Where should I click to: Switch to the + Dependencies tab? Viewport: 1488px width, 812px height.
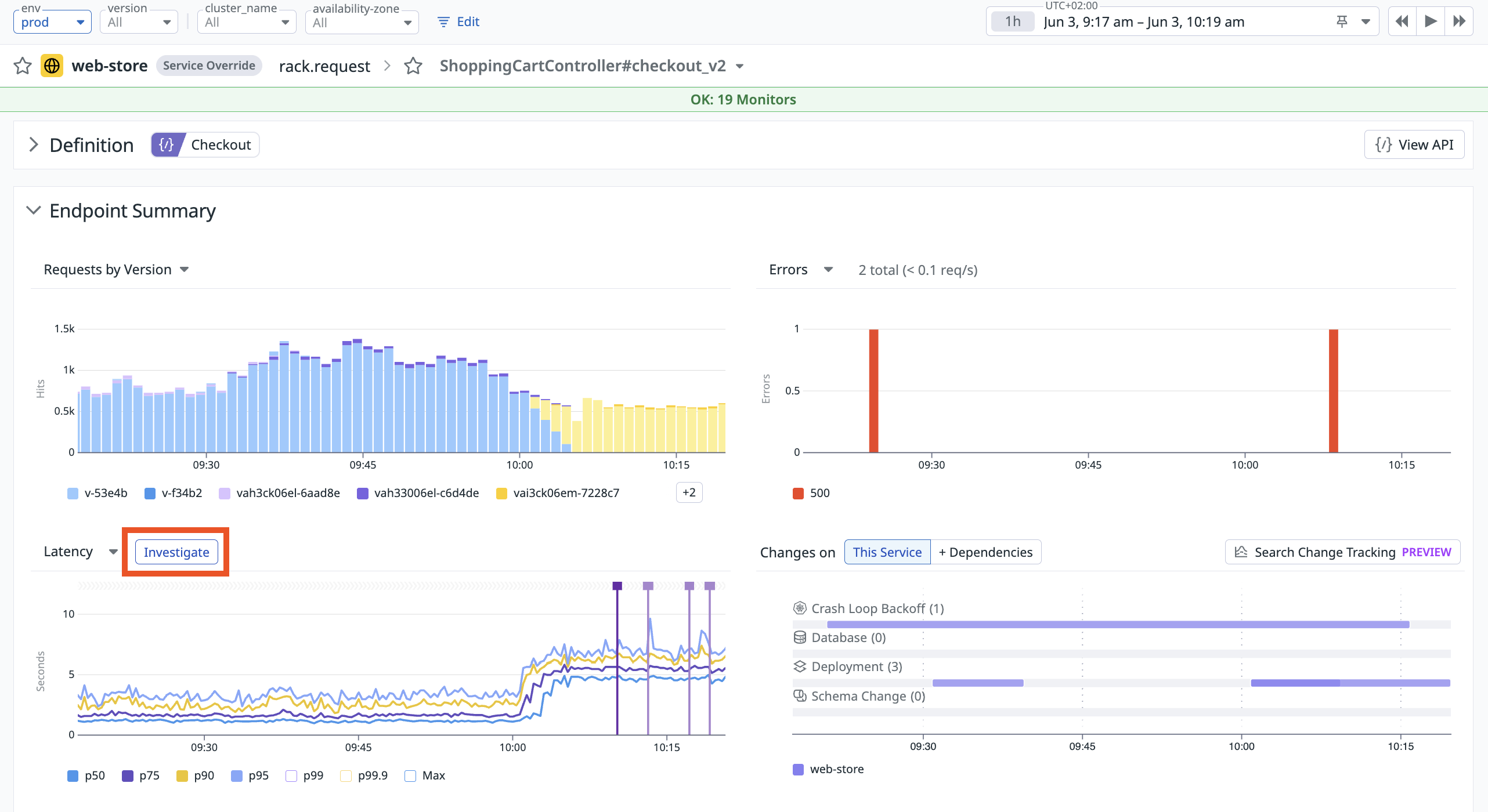[985, 552]
